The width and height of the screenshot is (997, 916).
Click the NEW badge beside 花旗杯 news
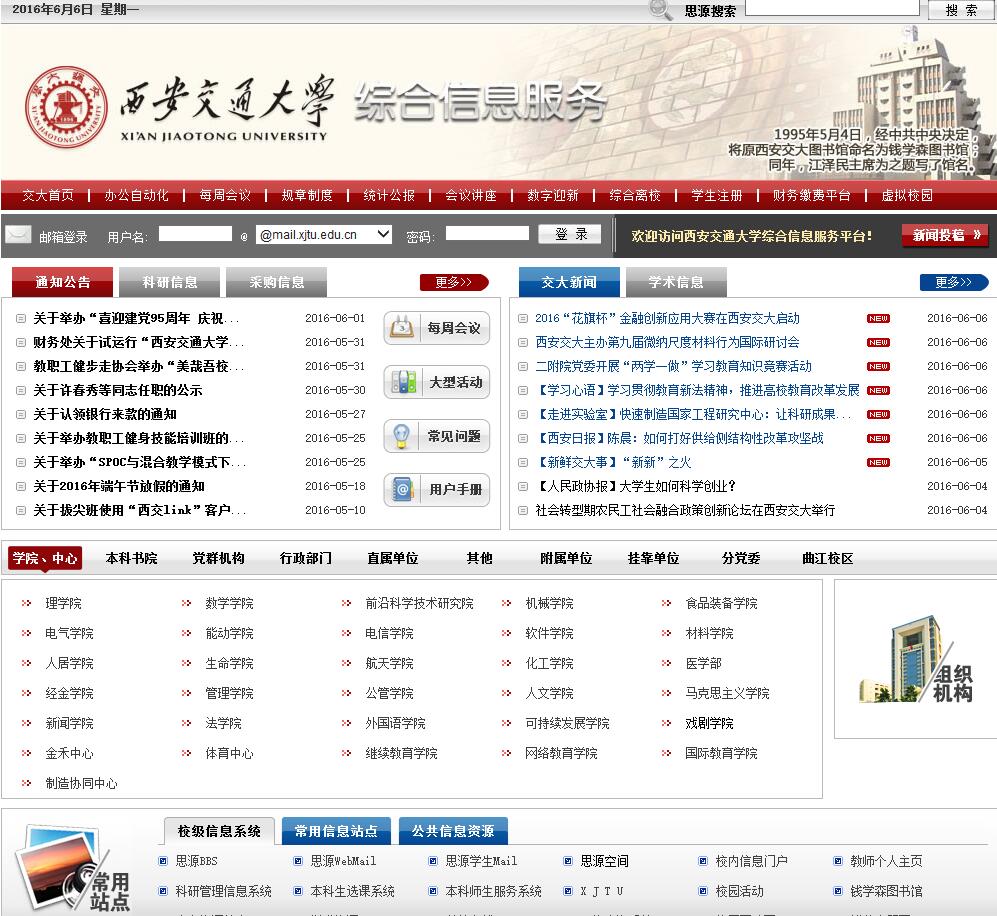[x=878, y=318]
